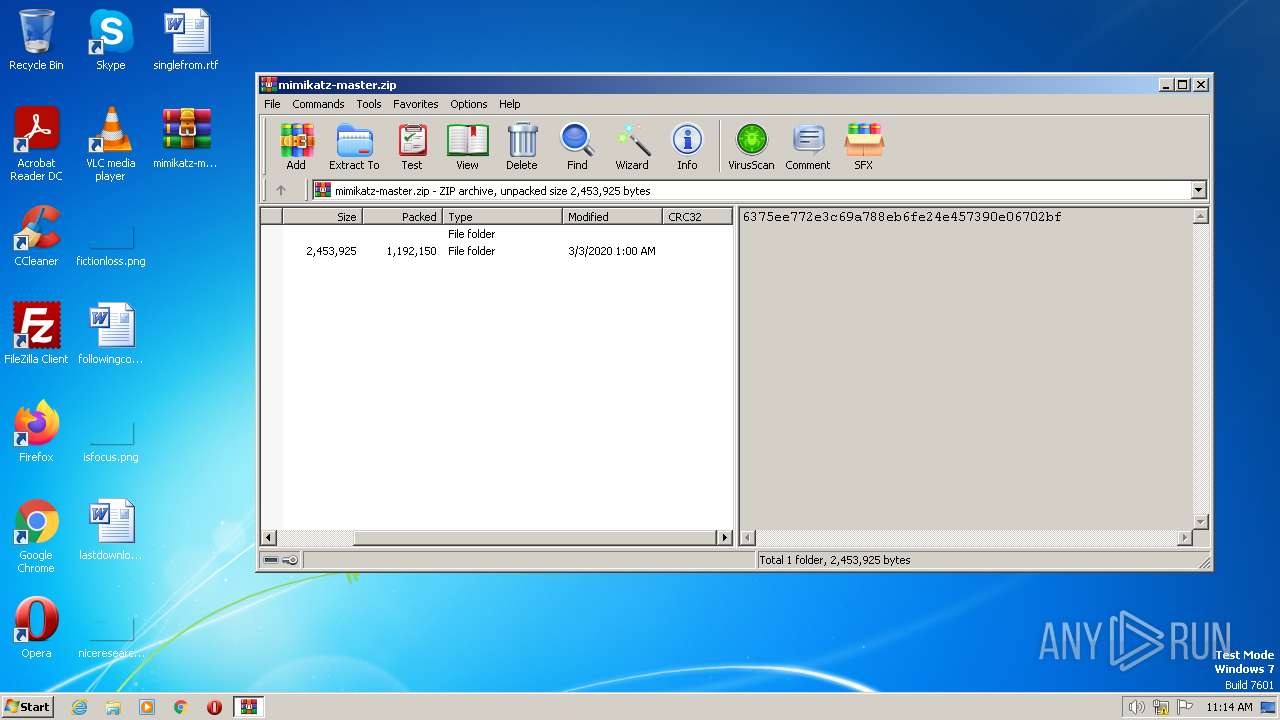Open FileZilla Client shortcut

(36, 334)
